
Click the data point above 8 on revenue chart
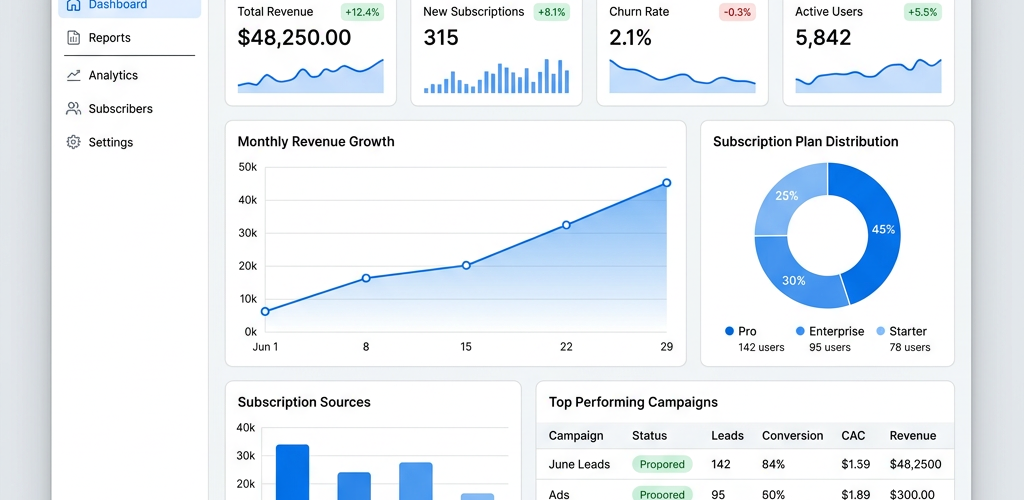click(366, 278)
